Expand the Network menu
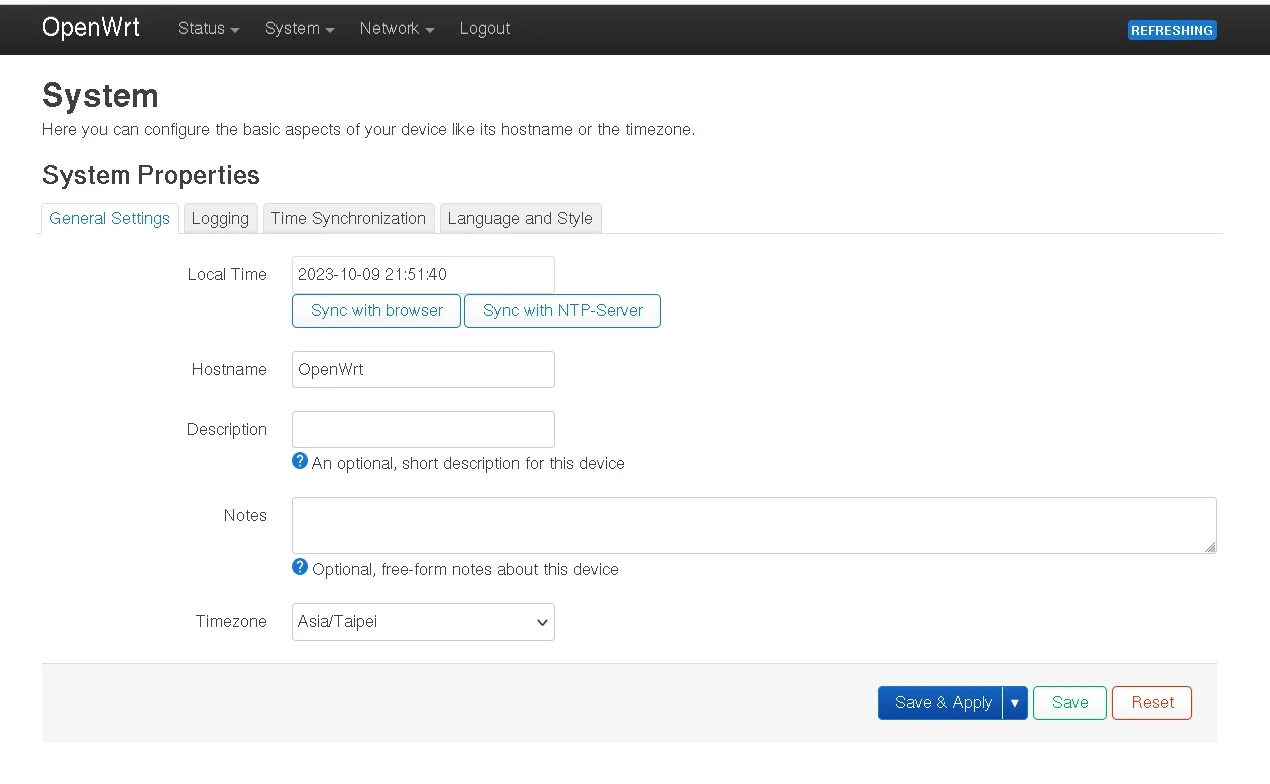This screenshot has height=784, width=1270. 396,28
